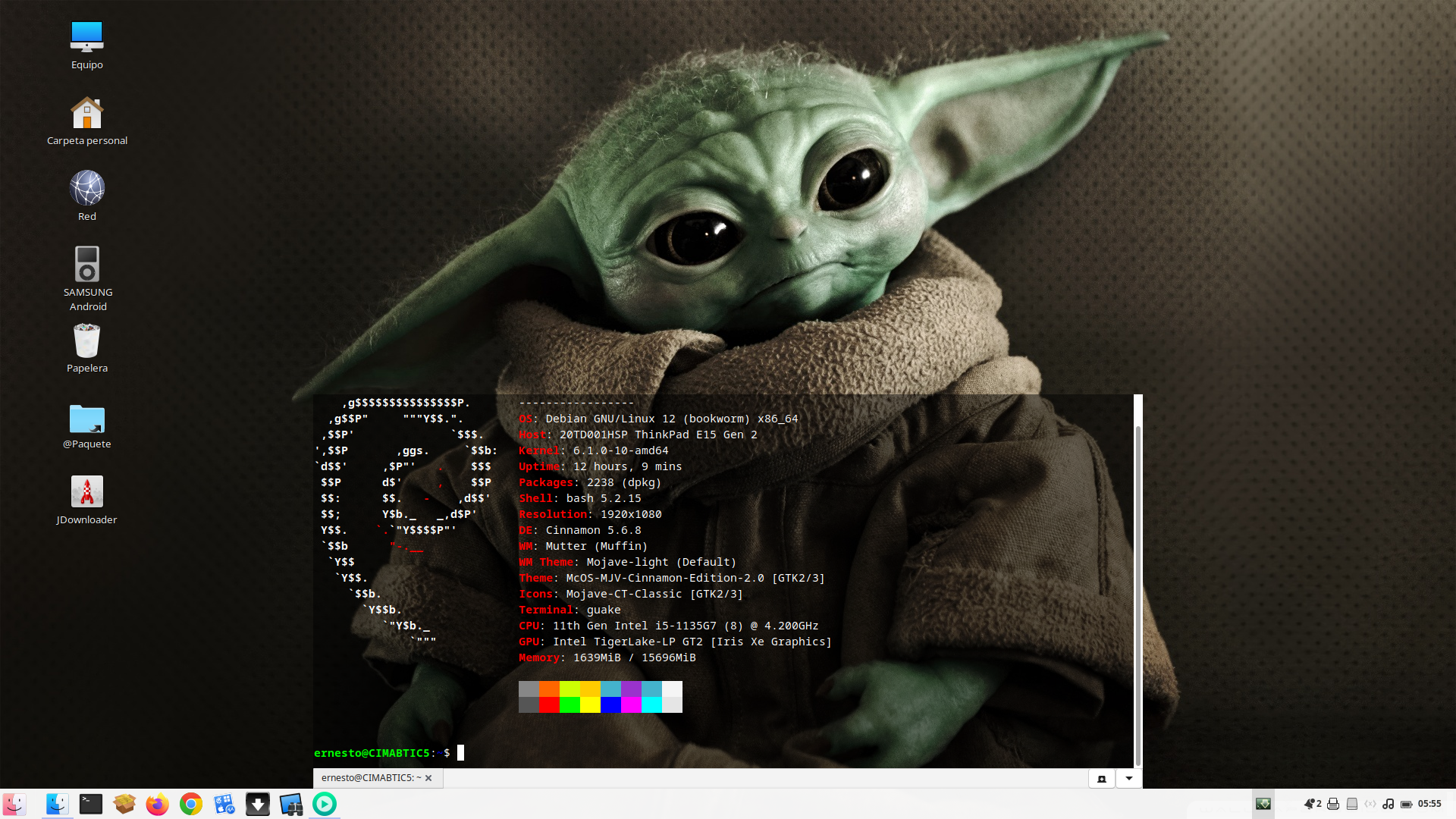The height and width of the screenshot is (819, 1456).
Task: Click the terminal prompt ernesto@CIMABTIC5
Action: tap(372, 753)
